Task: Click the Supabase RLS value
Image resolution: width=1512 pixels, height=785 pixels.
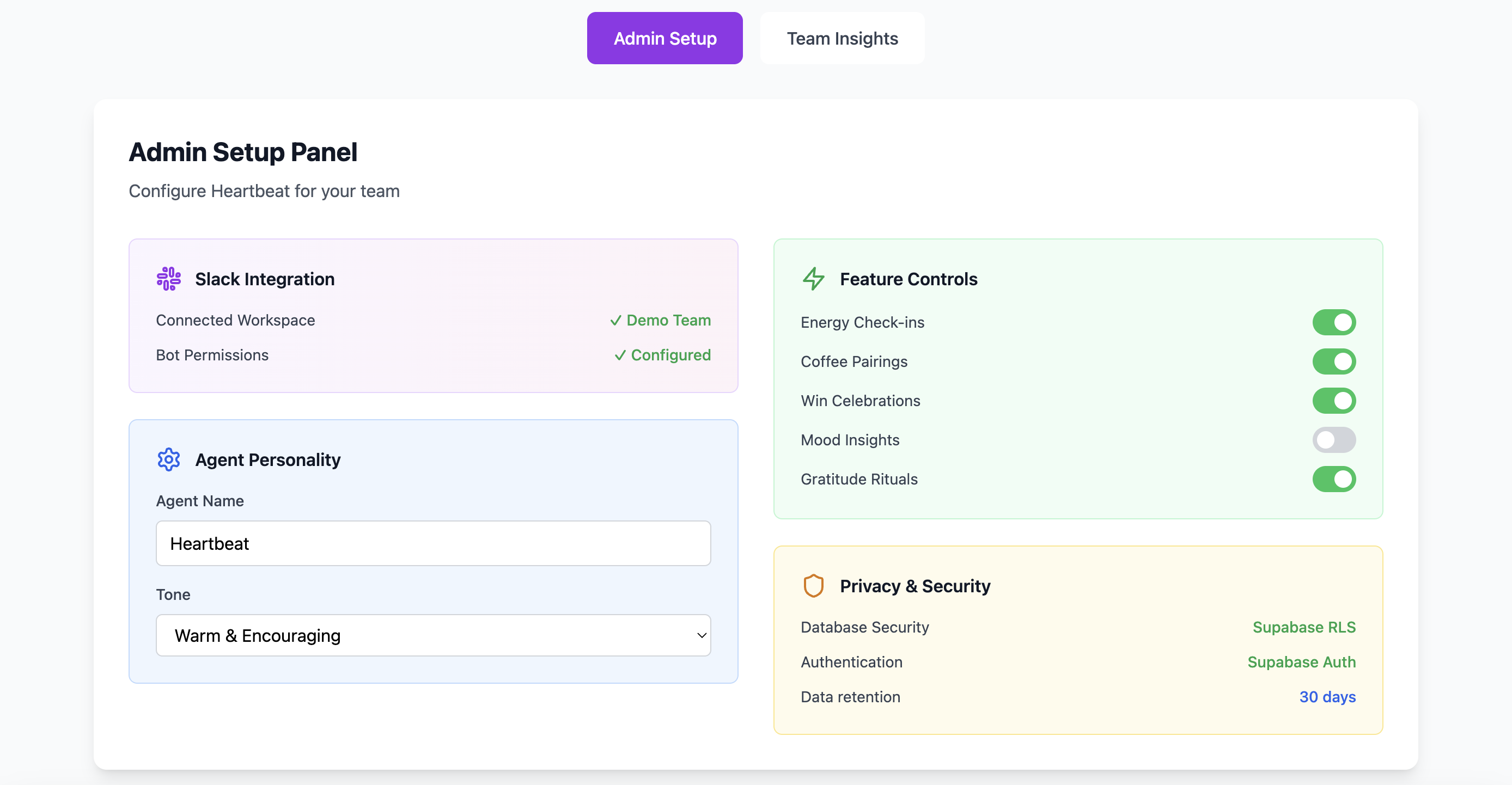Action: (x=1303, y=627)
